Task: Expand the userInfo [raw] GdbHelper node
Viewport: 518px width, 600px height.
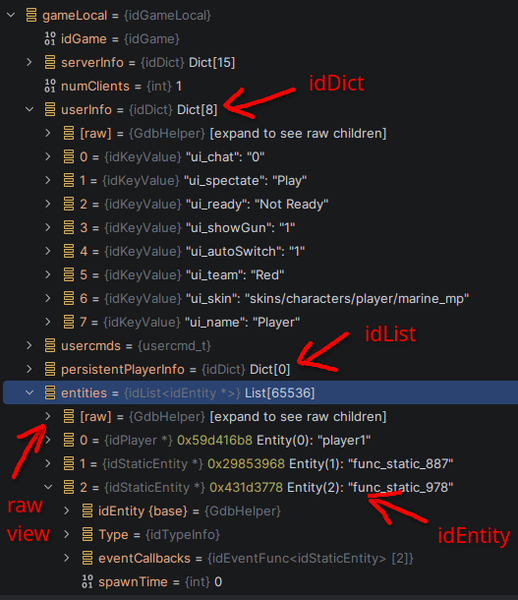Action: click(x=48, y=133)
